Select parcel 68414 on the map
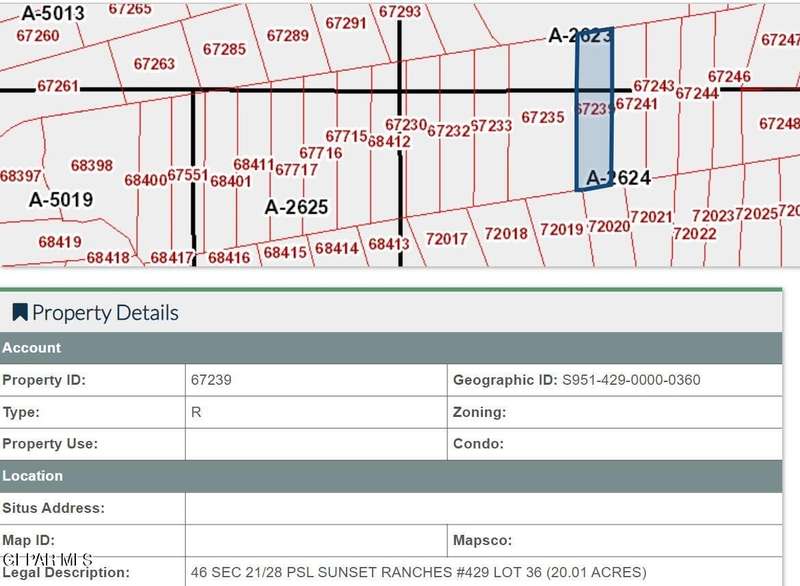This screenshot has height=586, width=800. 336,248
